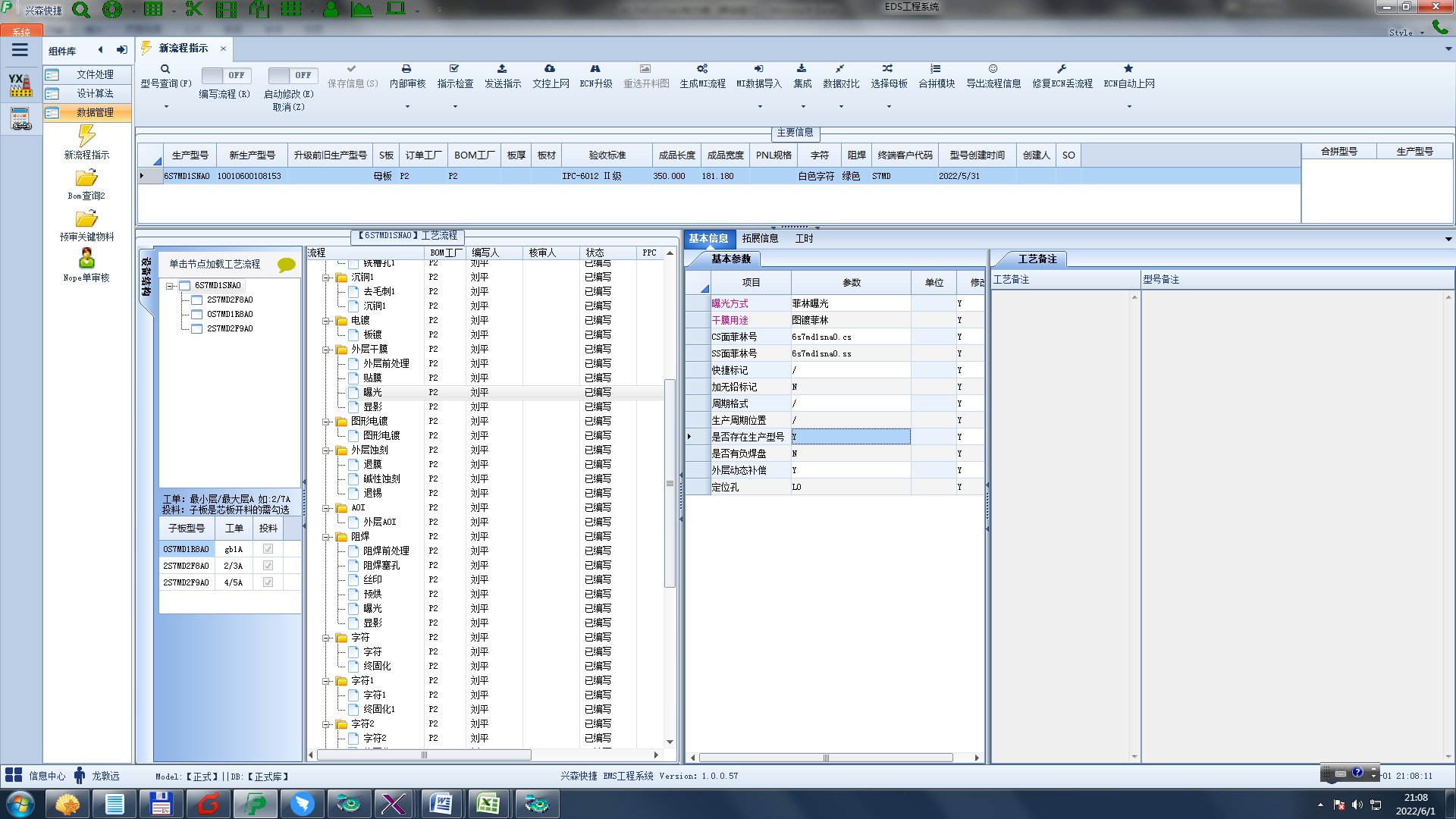1456x819 pixels.
Task: Open Nope单审核 user shortcut
Action: coord(86,265)
